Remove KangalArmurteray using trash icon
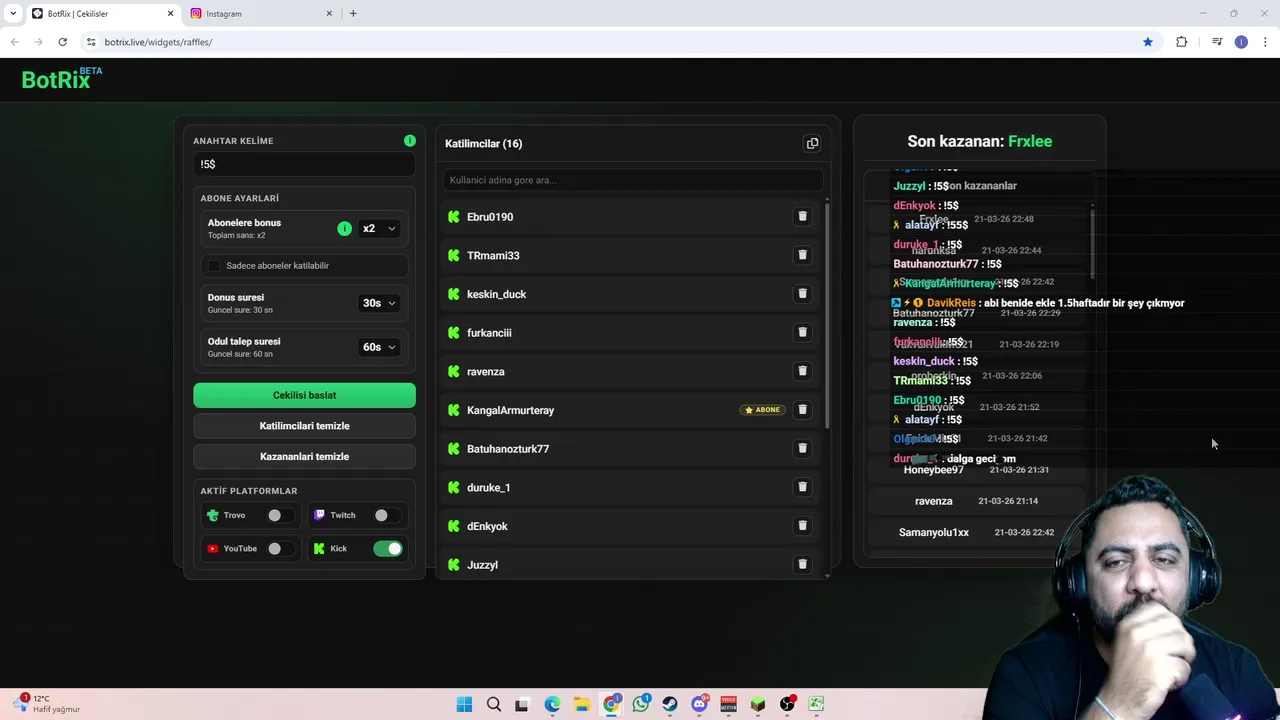The height and width of the screenshot is (720, 1280). pyautogui.click(x=802, y=410)
